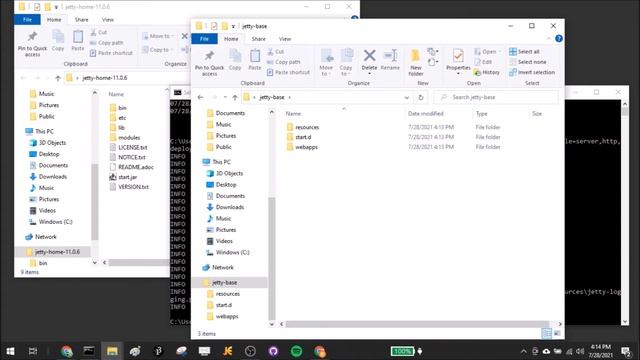The image size is (640, 360).
Task: Click Select all in jetty-base ribbon
Action: (524, 52)
